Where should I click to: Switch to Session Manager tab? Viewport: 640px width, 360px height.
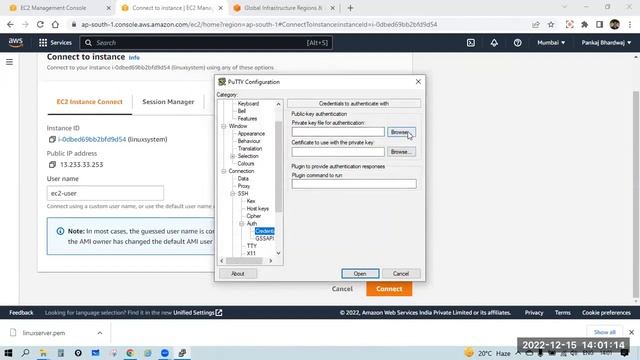click(168, 102)
